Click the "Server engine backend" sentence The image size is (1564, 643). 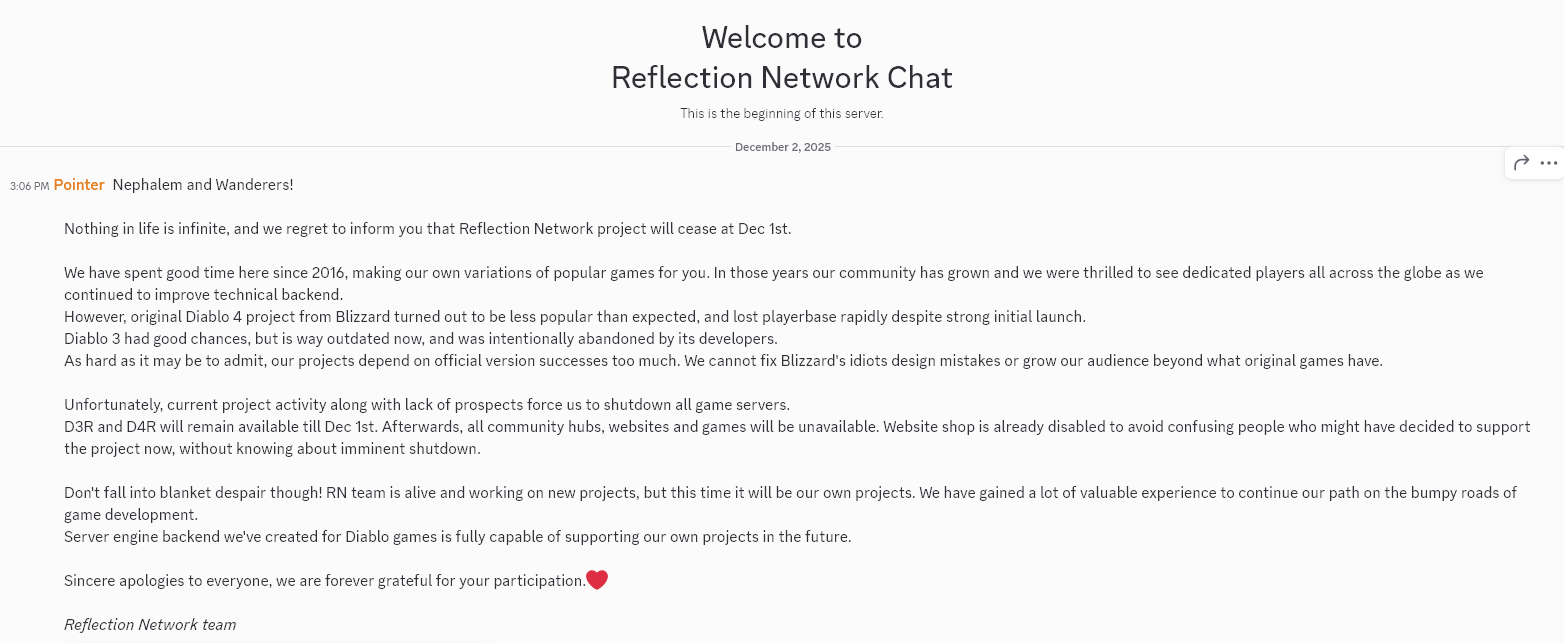[x=457, y=537]
